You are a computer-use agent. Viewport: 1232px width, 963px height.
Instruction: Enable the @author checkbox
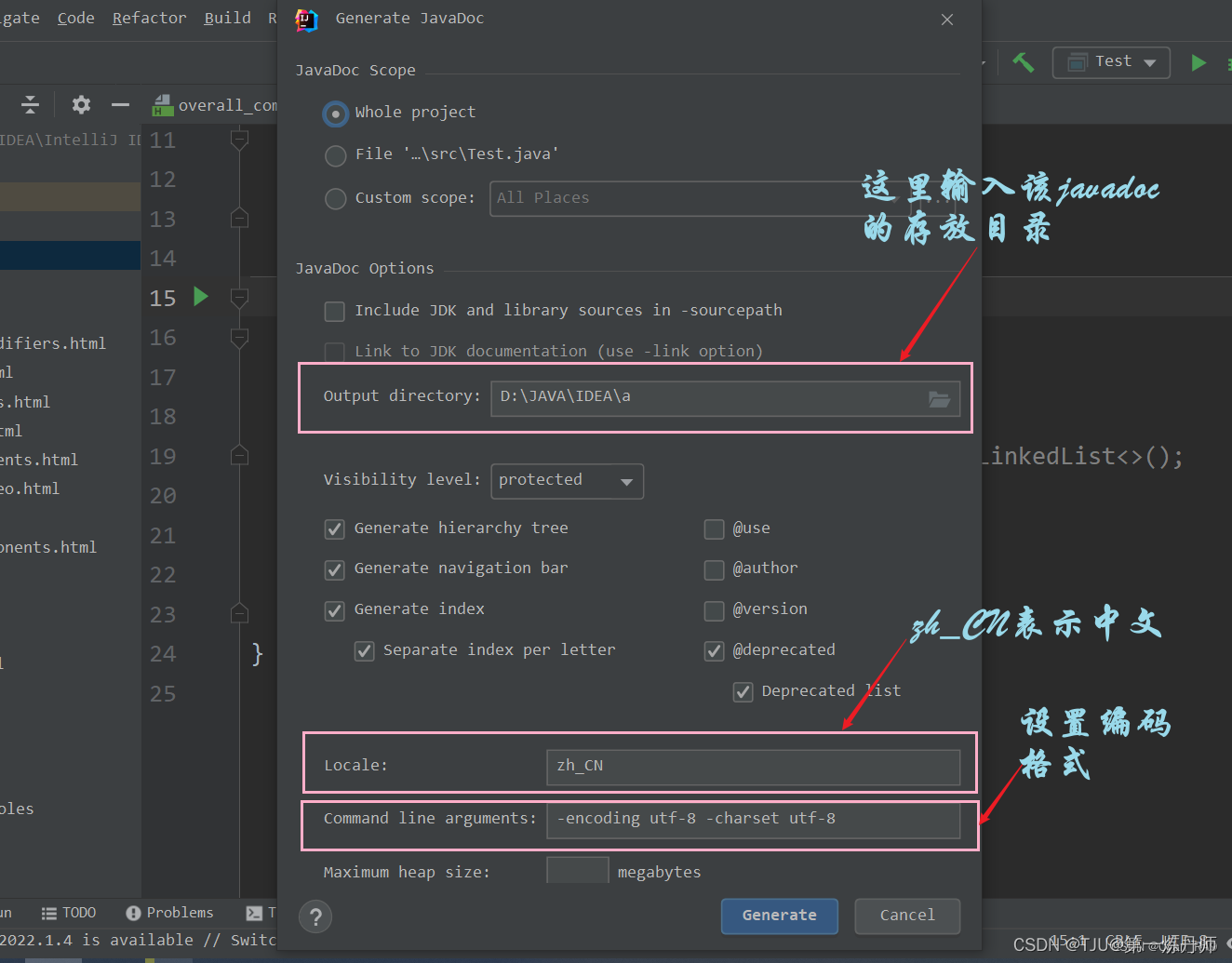click(714, 569)
